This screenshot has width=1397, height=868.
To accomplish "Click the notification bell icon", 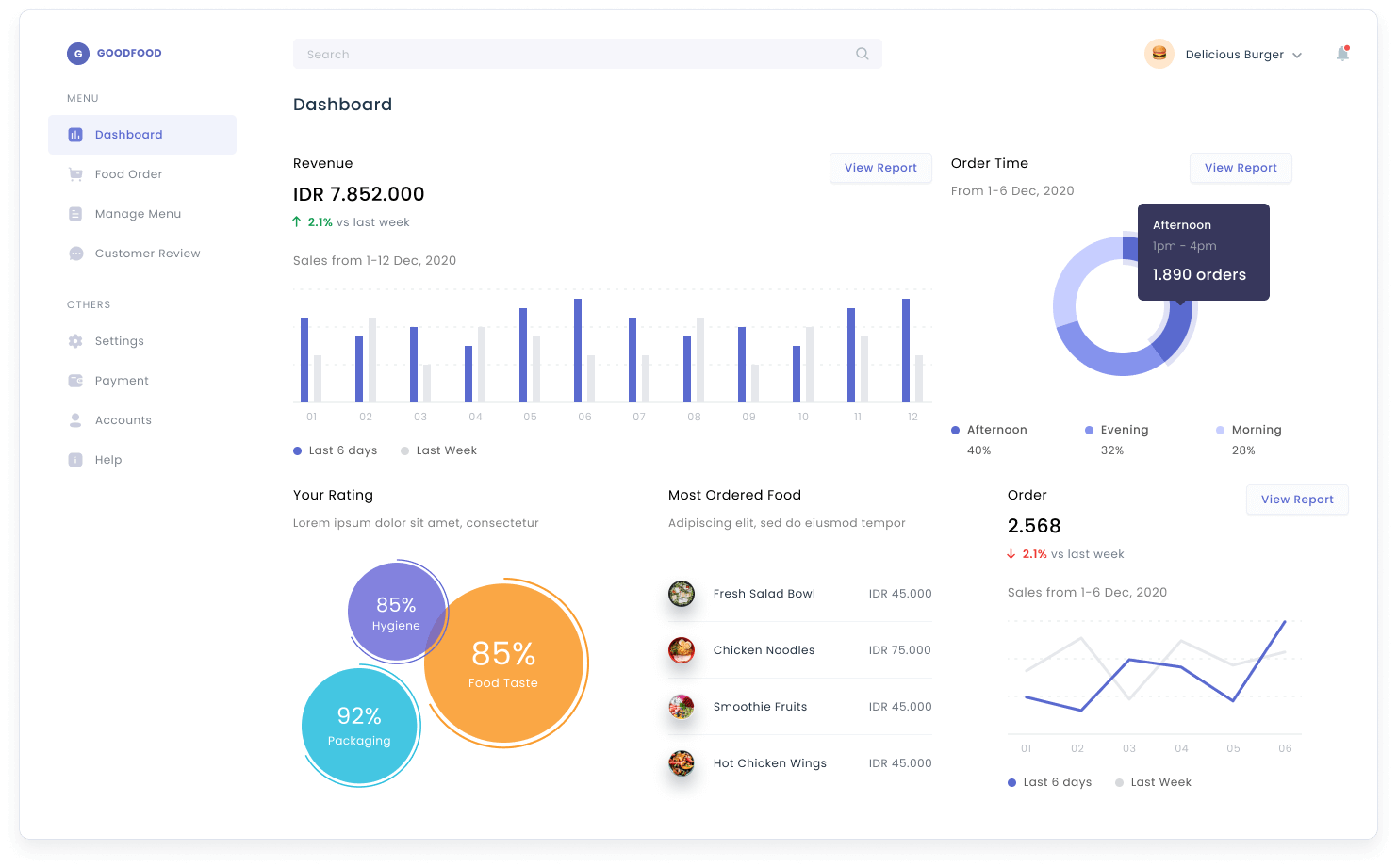I will point(1342,55).
